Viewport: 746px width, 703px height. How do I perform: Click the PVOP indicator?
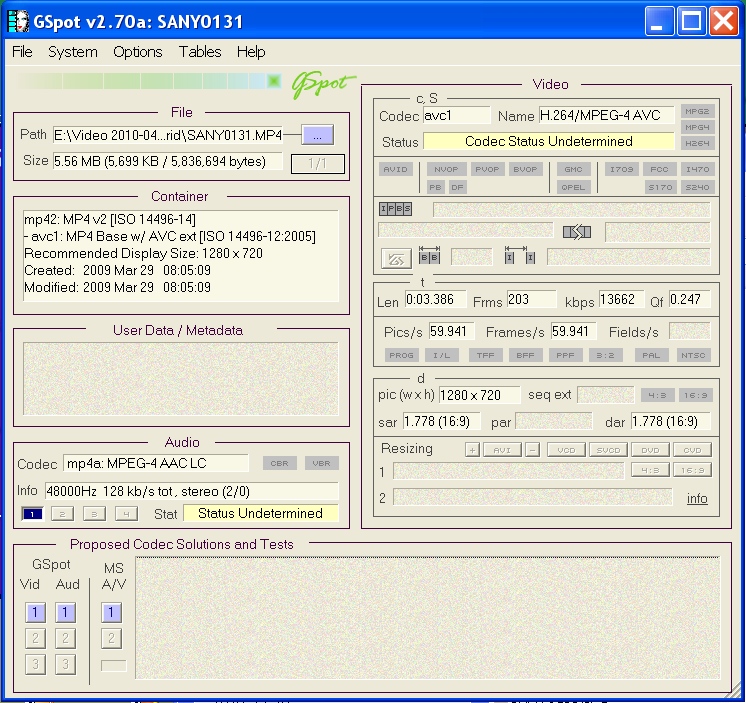coord(487,169)
